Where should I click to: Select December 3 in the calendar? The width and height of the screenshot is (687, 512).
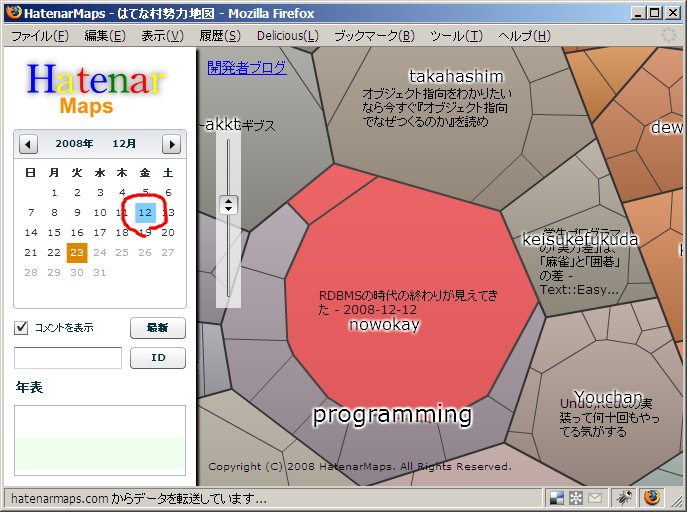[100, 193]
